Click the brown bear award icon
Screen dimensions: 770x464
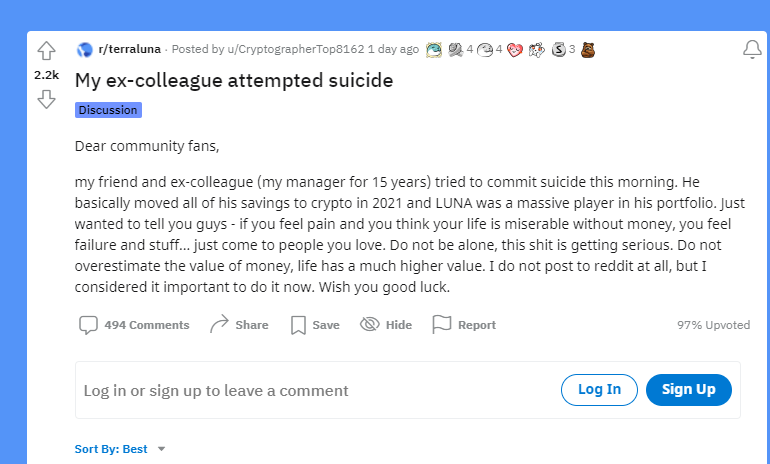pyautogui.click(x=588, y=49)
